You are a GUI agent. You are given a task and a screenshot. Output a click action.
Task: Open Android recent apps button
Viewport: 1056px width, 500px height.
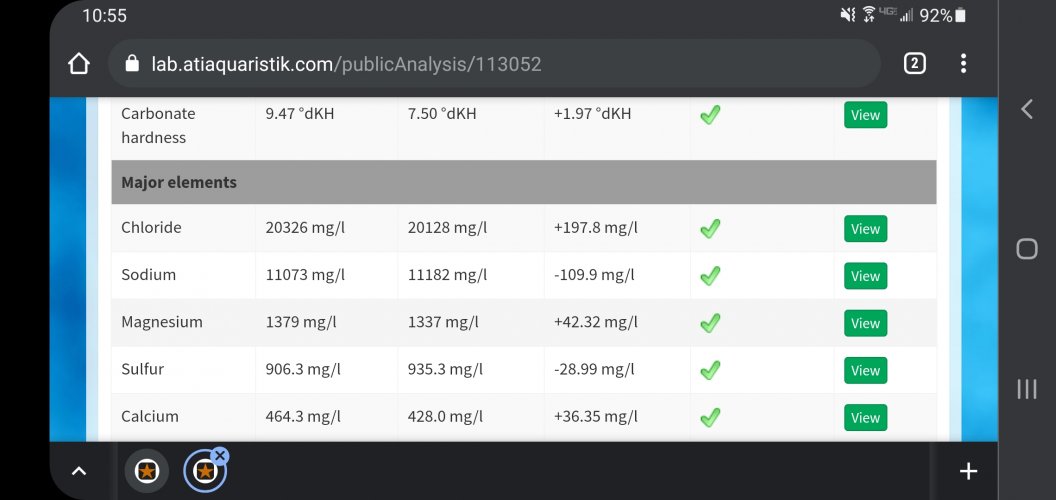[1027, 389]
